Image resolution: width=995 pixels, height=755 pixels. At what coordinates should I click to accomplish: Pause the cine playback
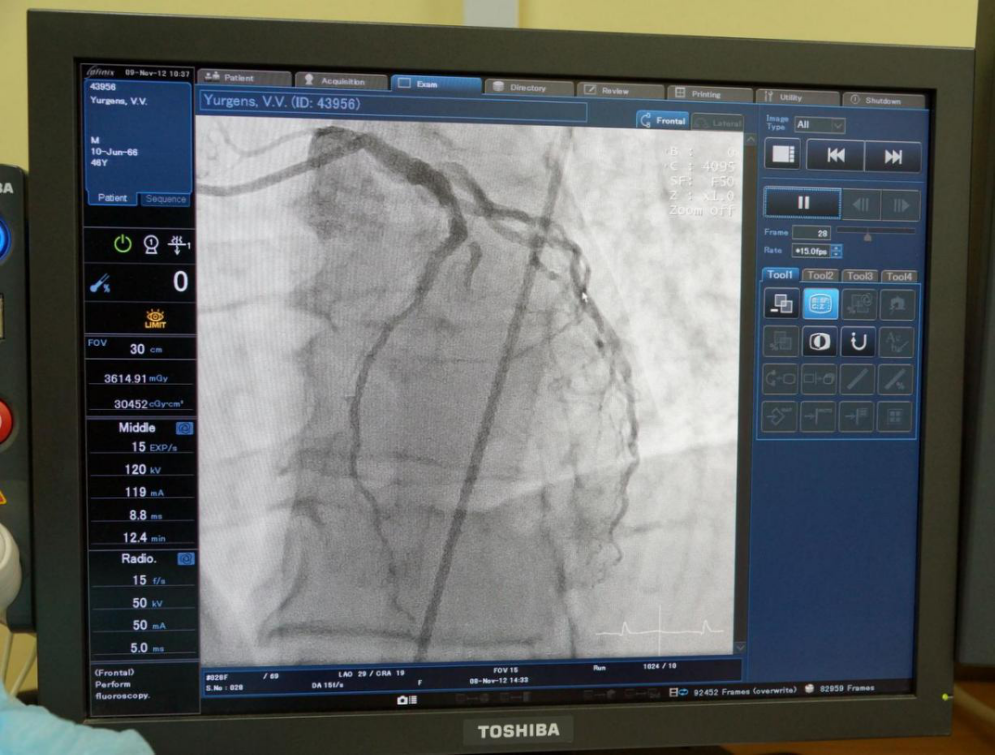[803, 203]
